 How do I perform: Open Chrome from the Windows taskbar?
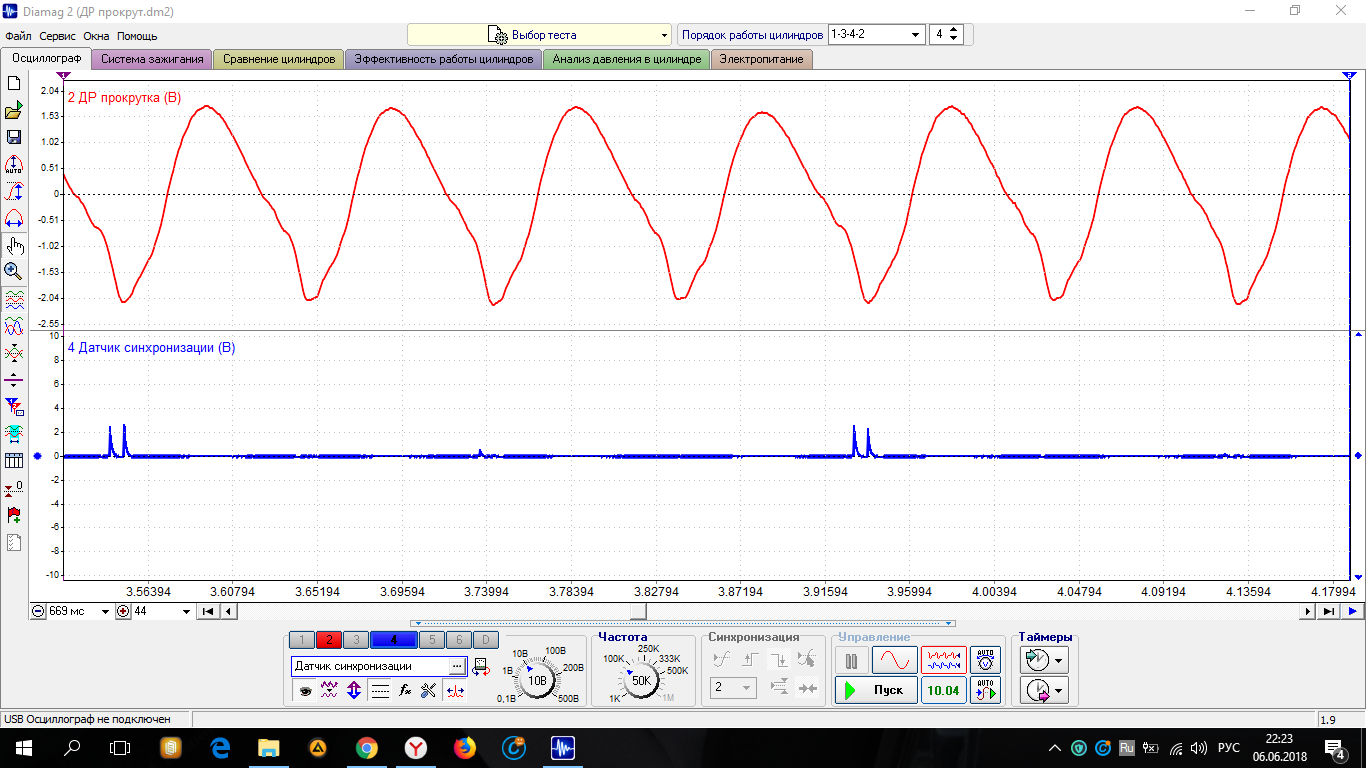coord(367,747)
